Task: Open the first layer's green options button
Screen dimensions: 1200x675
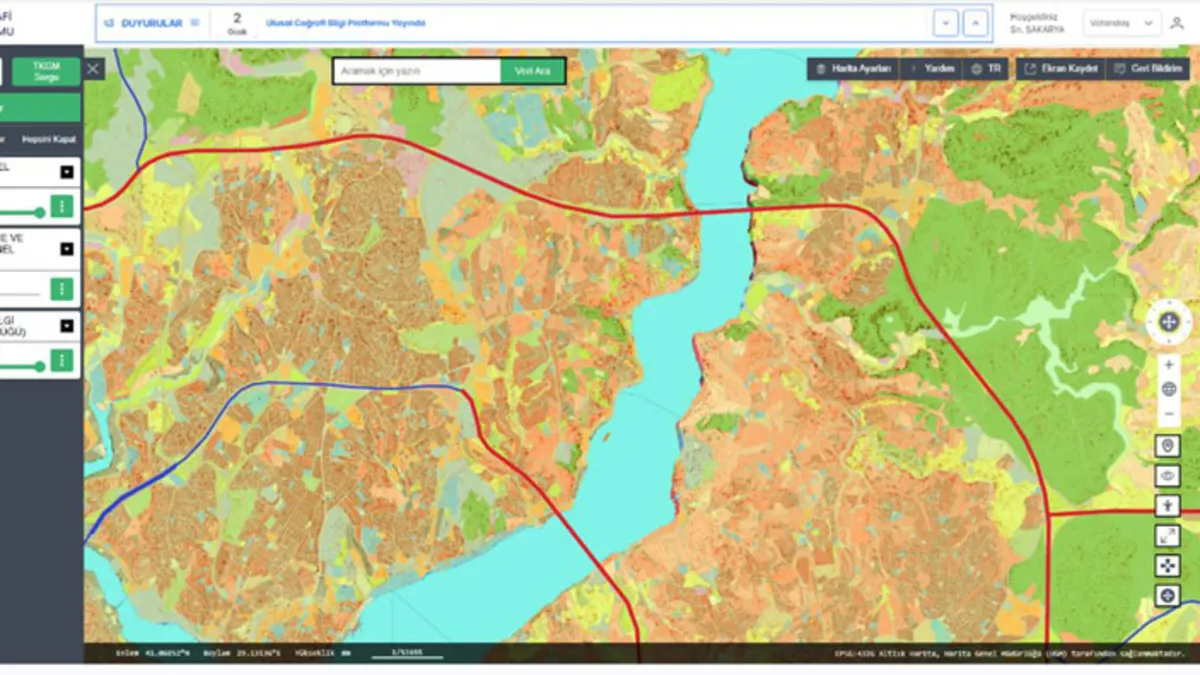Action: pyautogui.click(x=63, y=207)
